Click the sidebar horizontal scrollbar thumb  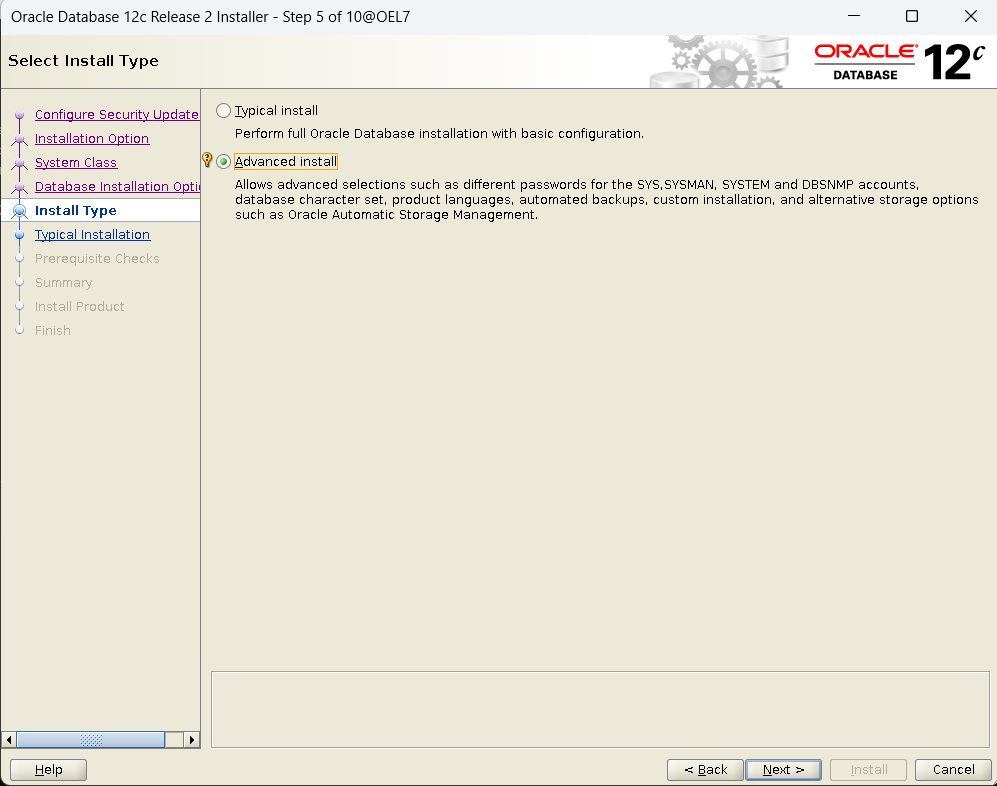pos(91,740)
